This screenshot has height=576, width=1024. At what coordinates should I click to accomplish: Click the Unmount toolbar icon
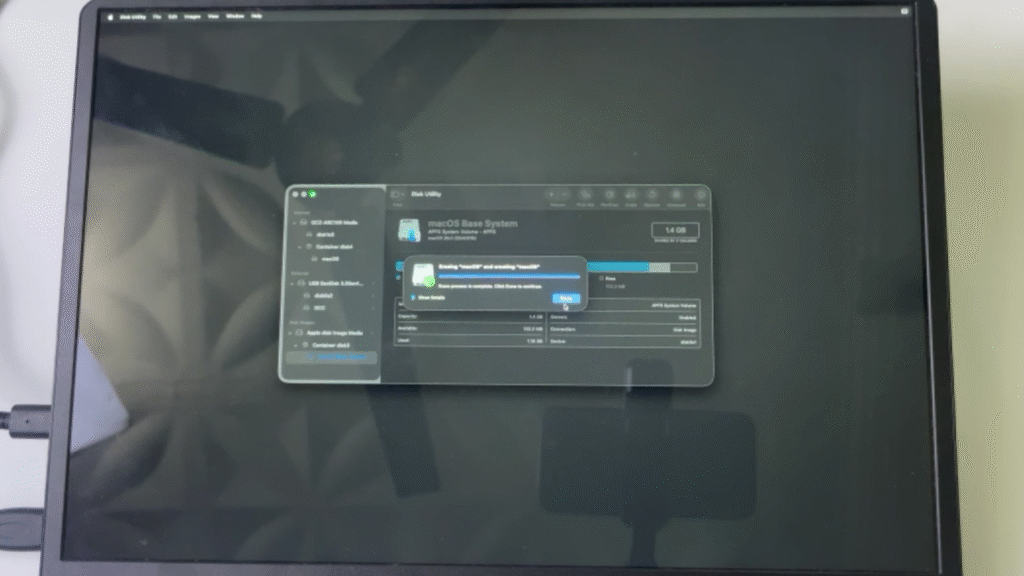coord(677,195)
